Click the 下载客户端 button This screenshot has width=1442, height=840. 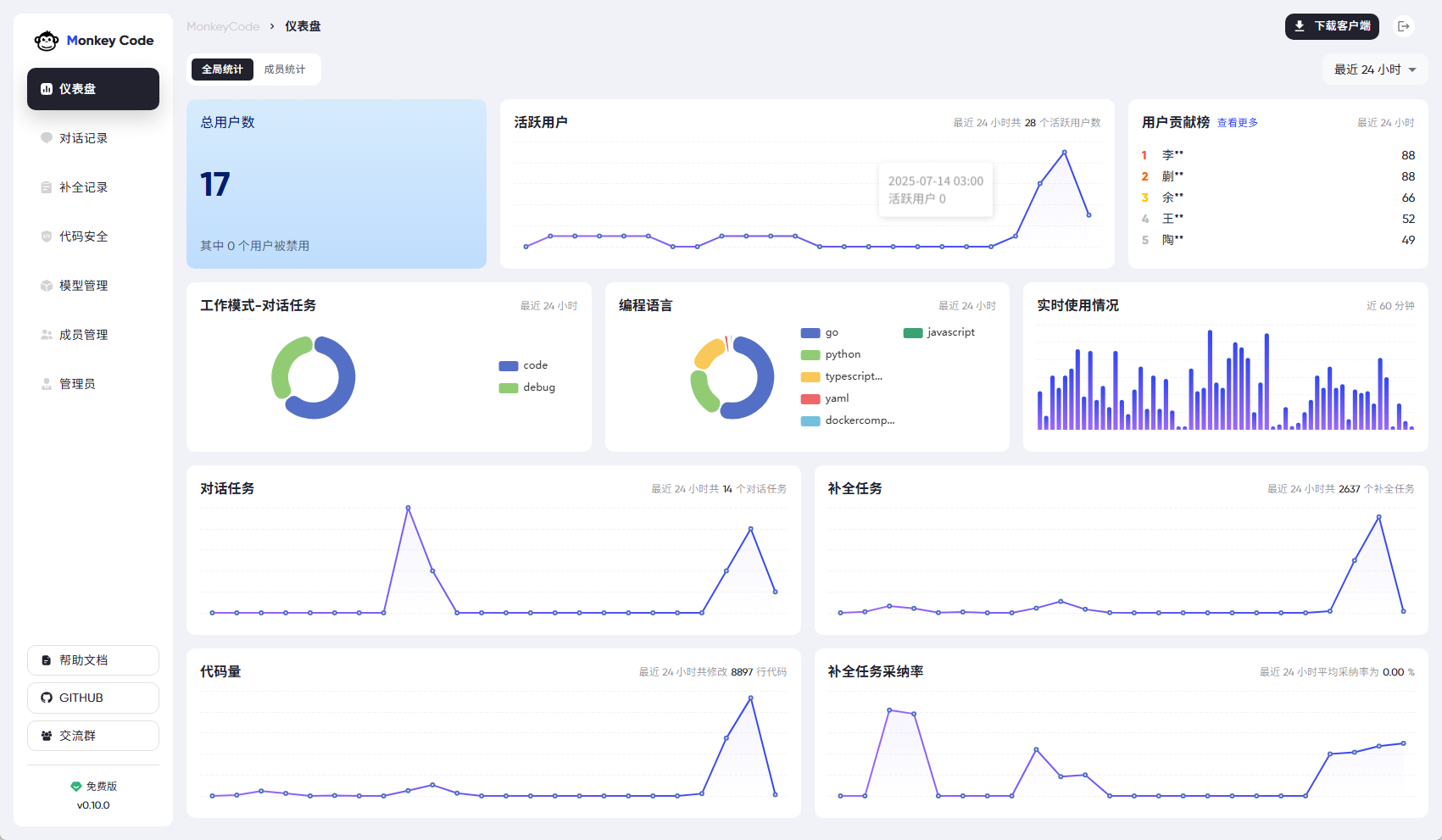(x=1331, y=26)
